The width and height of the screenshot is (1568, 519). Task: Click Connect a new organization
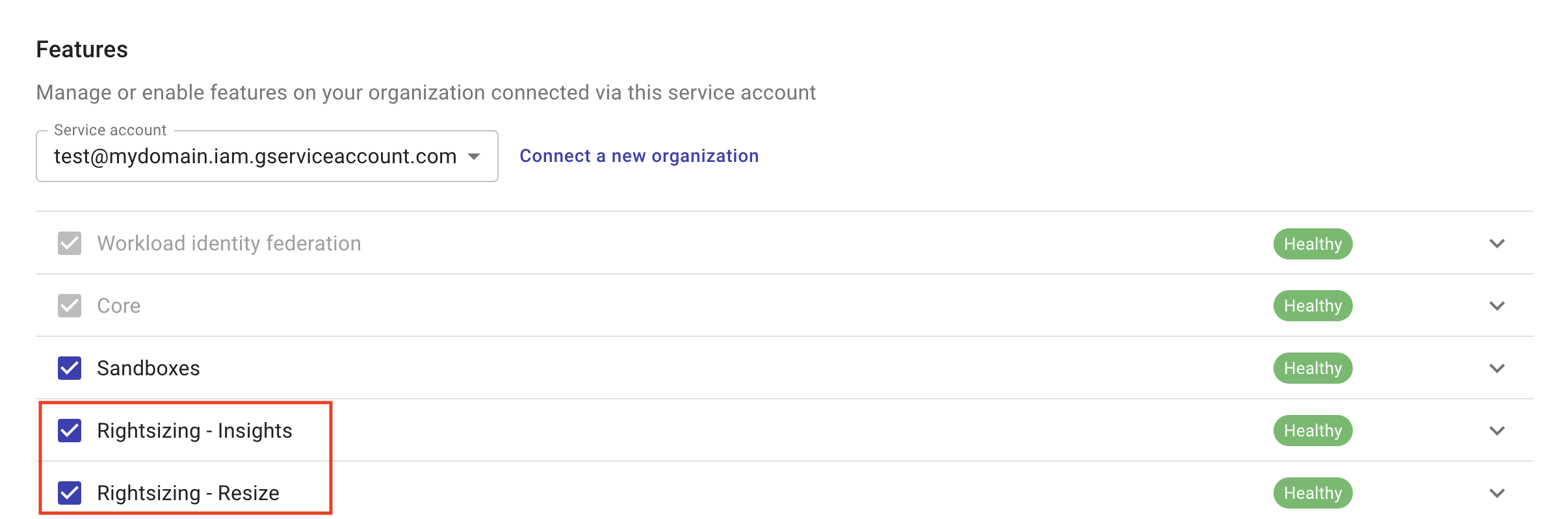pyautogui.click(x=638, y=156)
